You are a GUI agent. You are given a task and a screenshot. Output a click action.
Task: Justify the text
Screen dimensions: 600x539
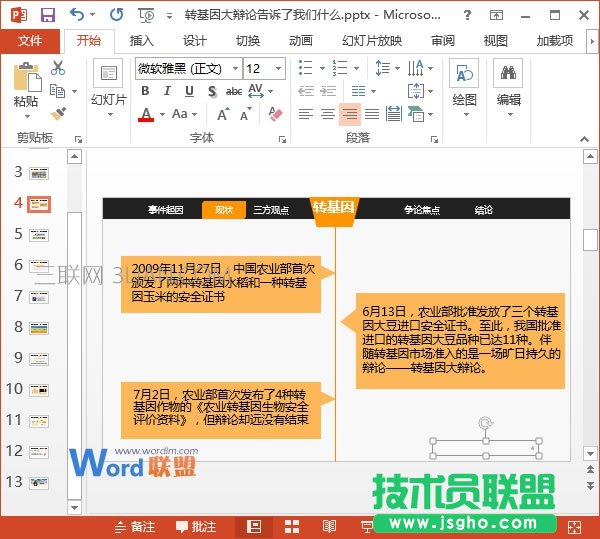tap(372, 114)
